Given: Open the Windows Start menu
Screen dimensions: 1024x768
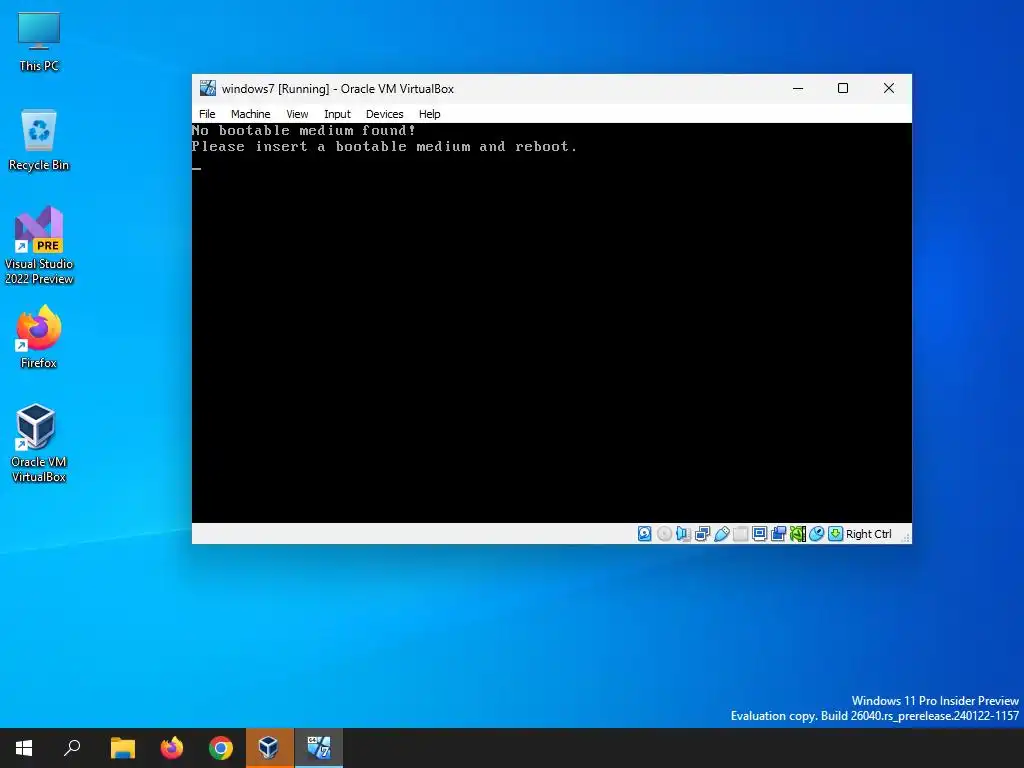Looking at the screenshot, I should (24, 748).
